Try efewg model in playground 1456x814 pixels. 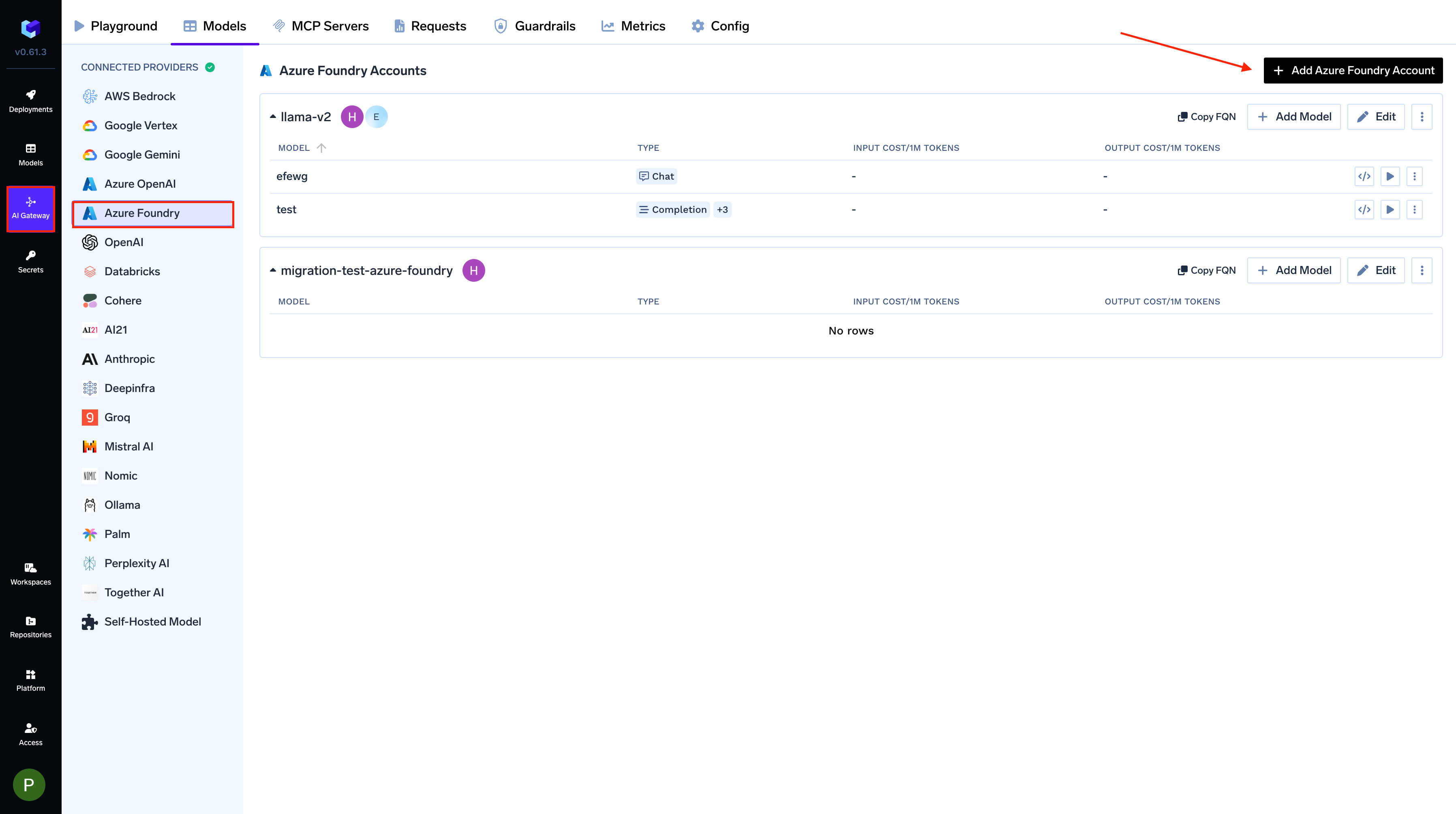(1390, 176)
